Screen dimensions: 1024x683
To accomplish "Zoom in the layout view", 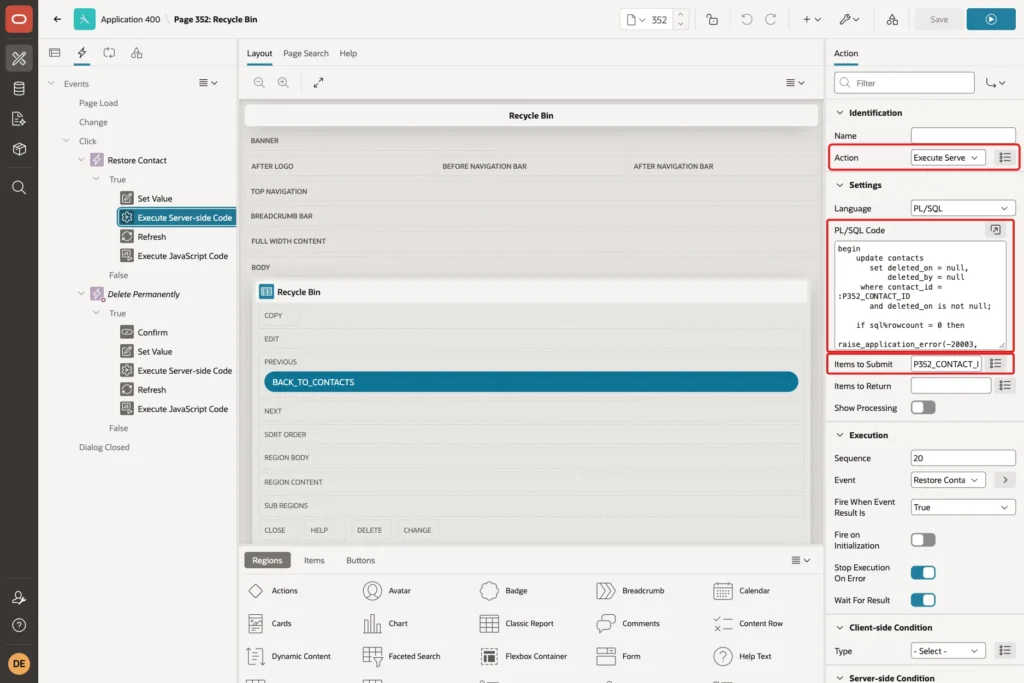I will pos(283,82).
